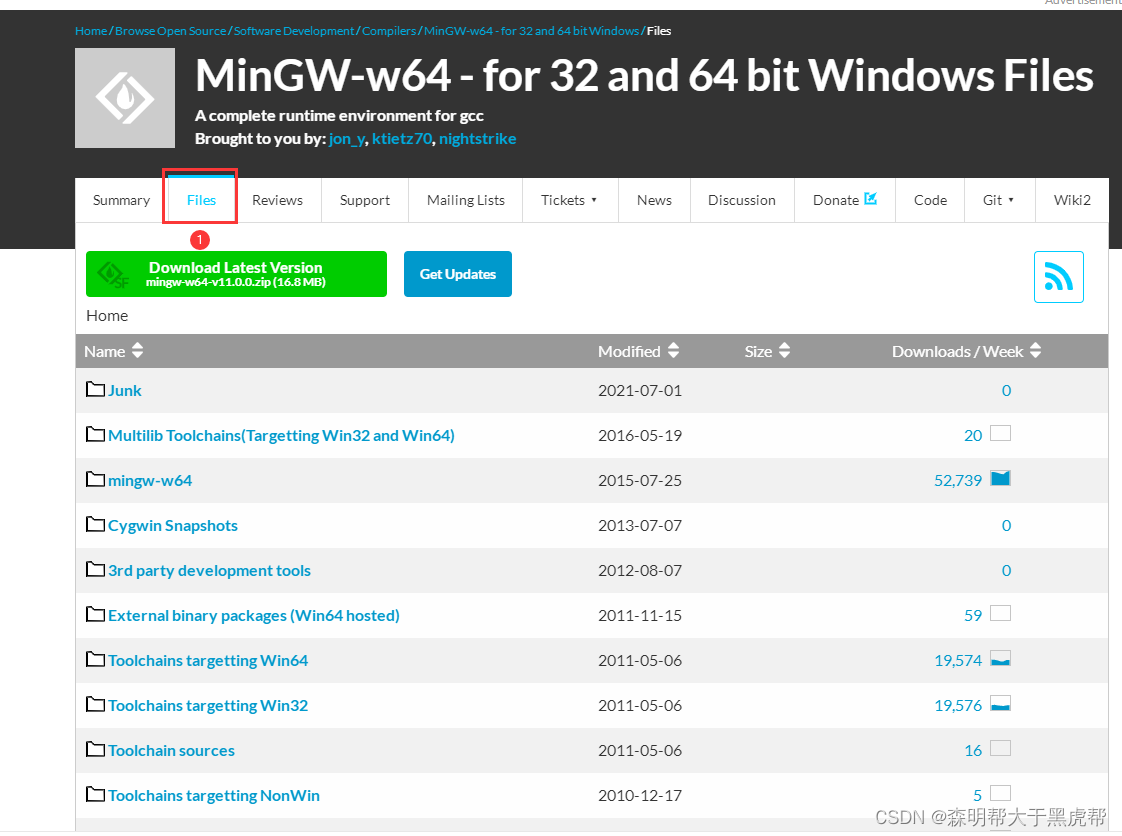Open Toolchains targetting NonWin link
Viewport: 1122px width, 836px height.
point(213,796)
